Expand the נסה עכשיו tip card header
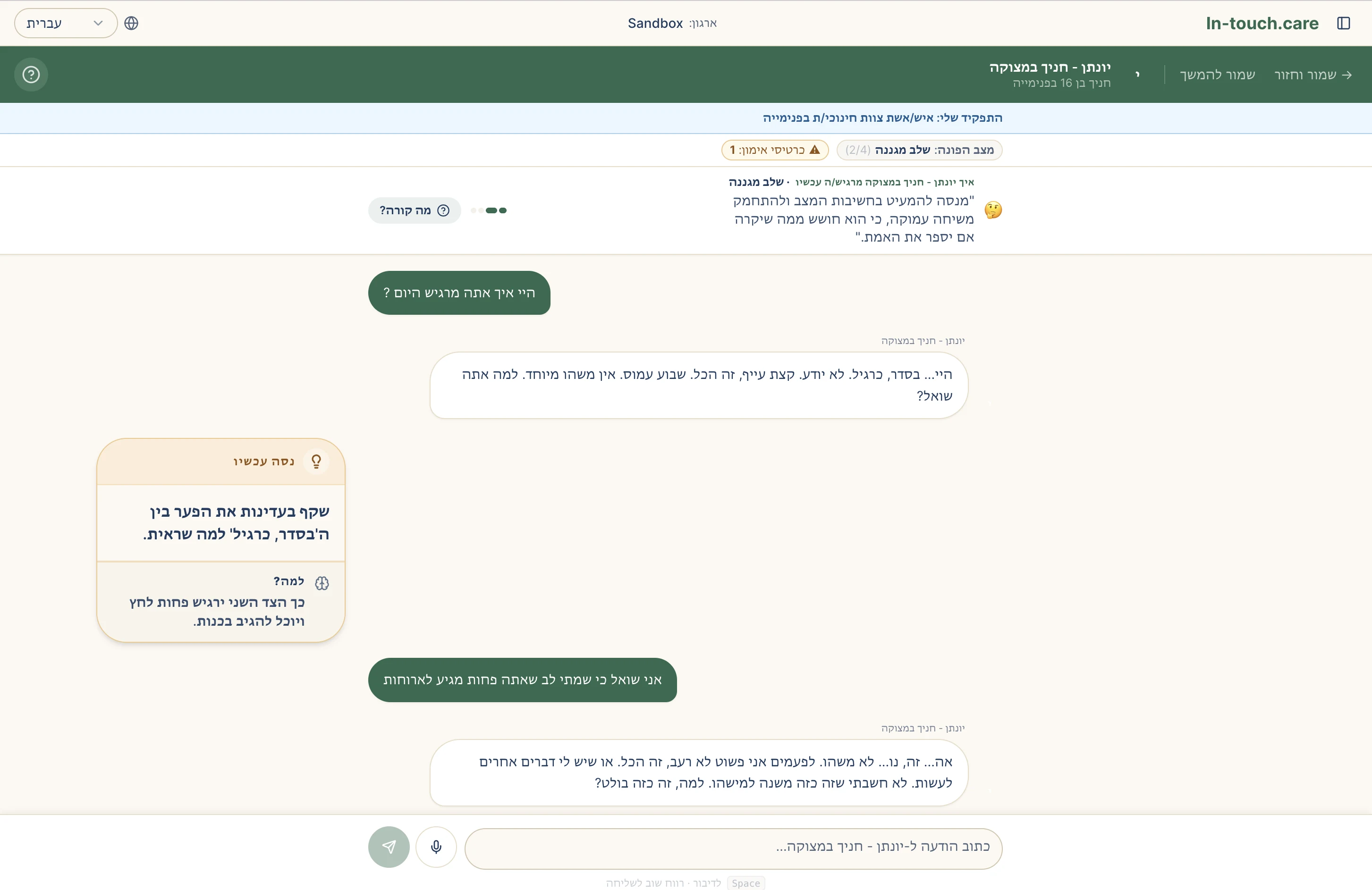The height and width of the screenshot is (890, 1372). 221,462
